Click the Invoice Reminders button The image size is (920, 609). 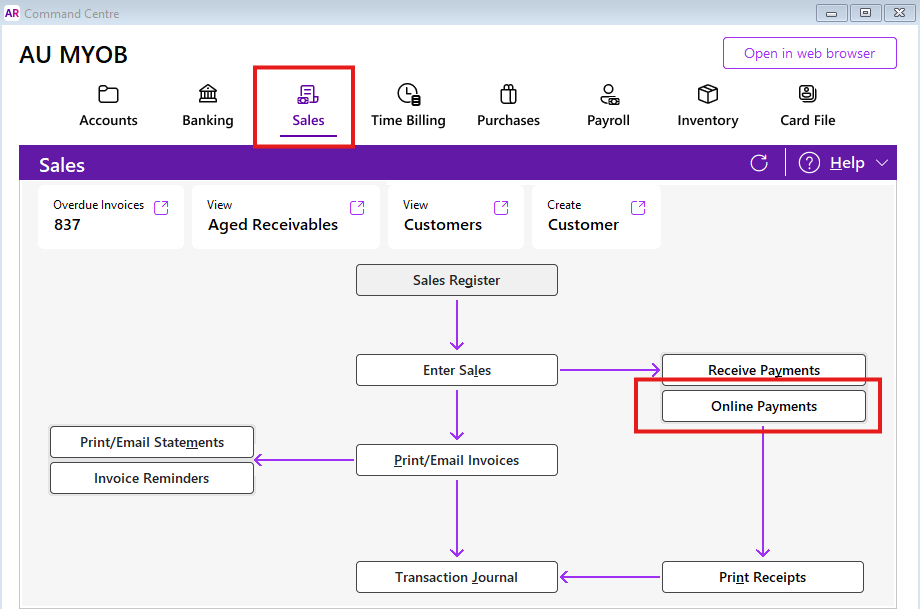[x=151, y=478]
